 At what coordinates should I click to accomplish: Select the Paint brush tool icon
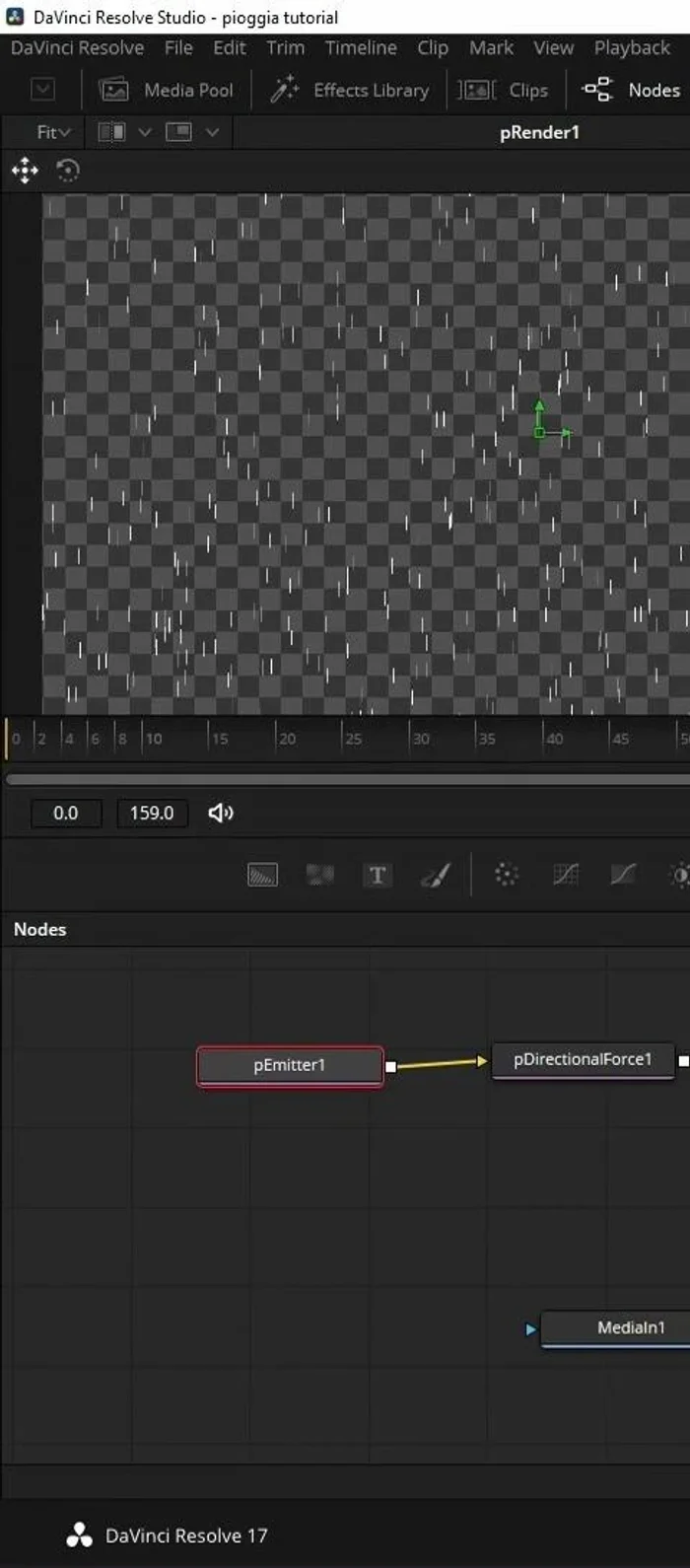(435, 875)
